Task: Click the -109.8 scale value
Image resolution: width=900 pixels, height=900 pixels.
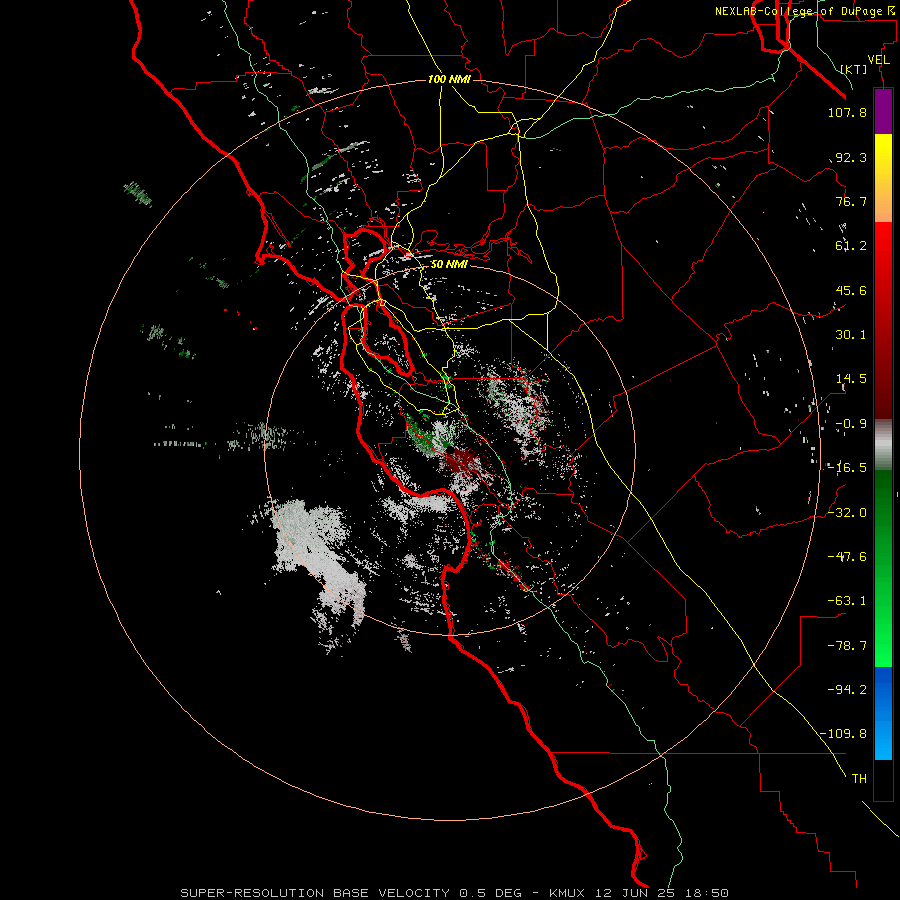Action: point(843,734)
